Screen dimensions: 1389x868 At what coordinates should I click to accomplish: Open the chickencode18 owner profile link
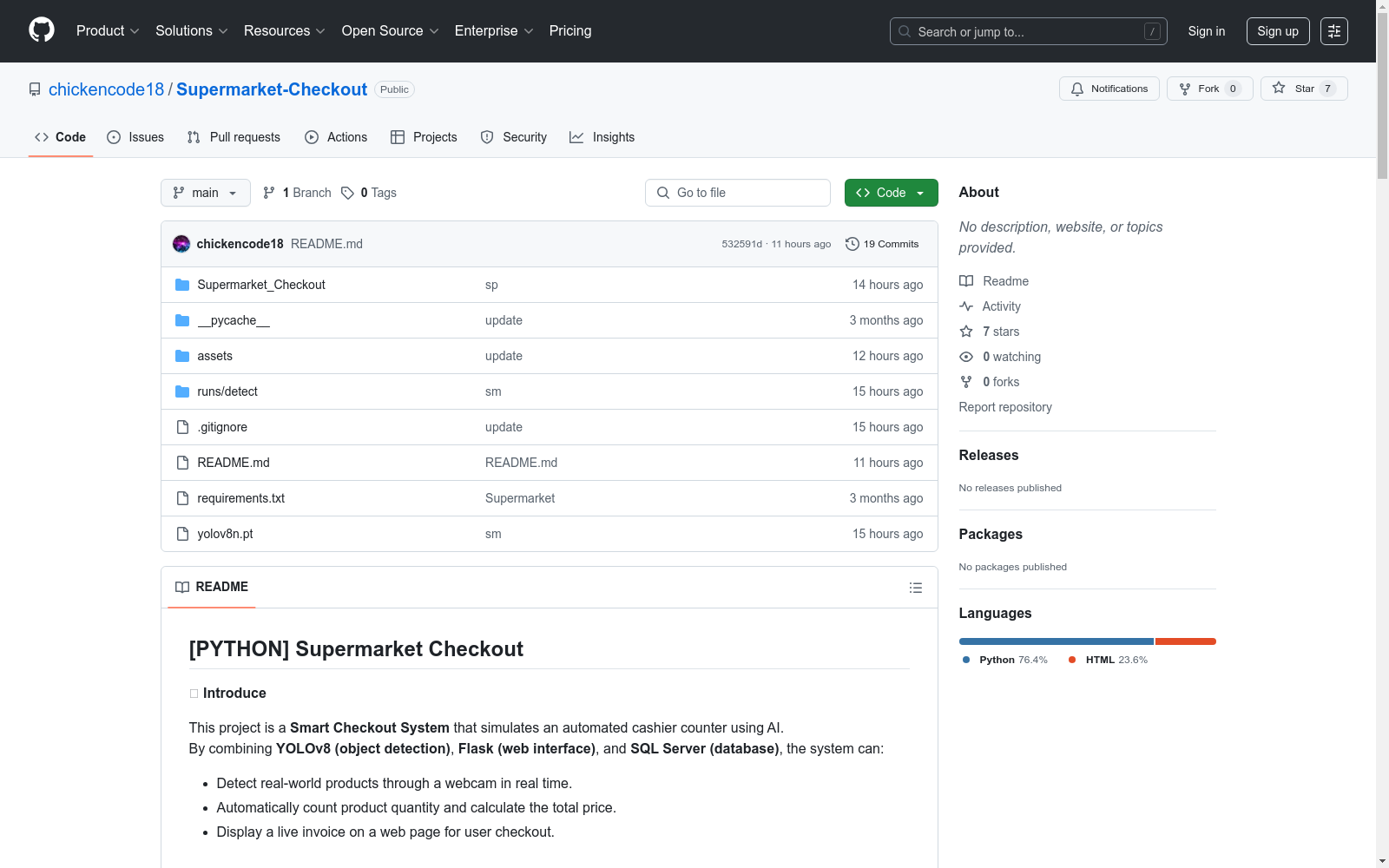coord(106,89)
